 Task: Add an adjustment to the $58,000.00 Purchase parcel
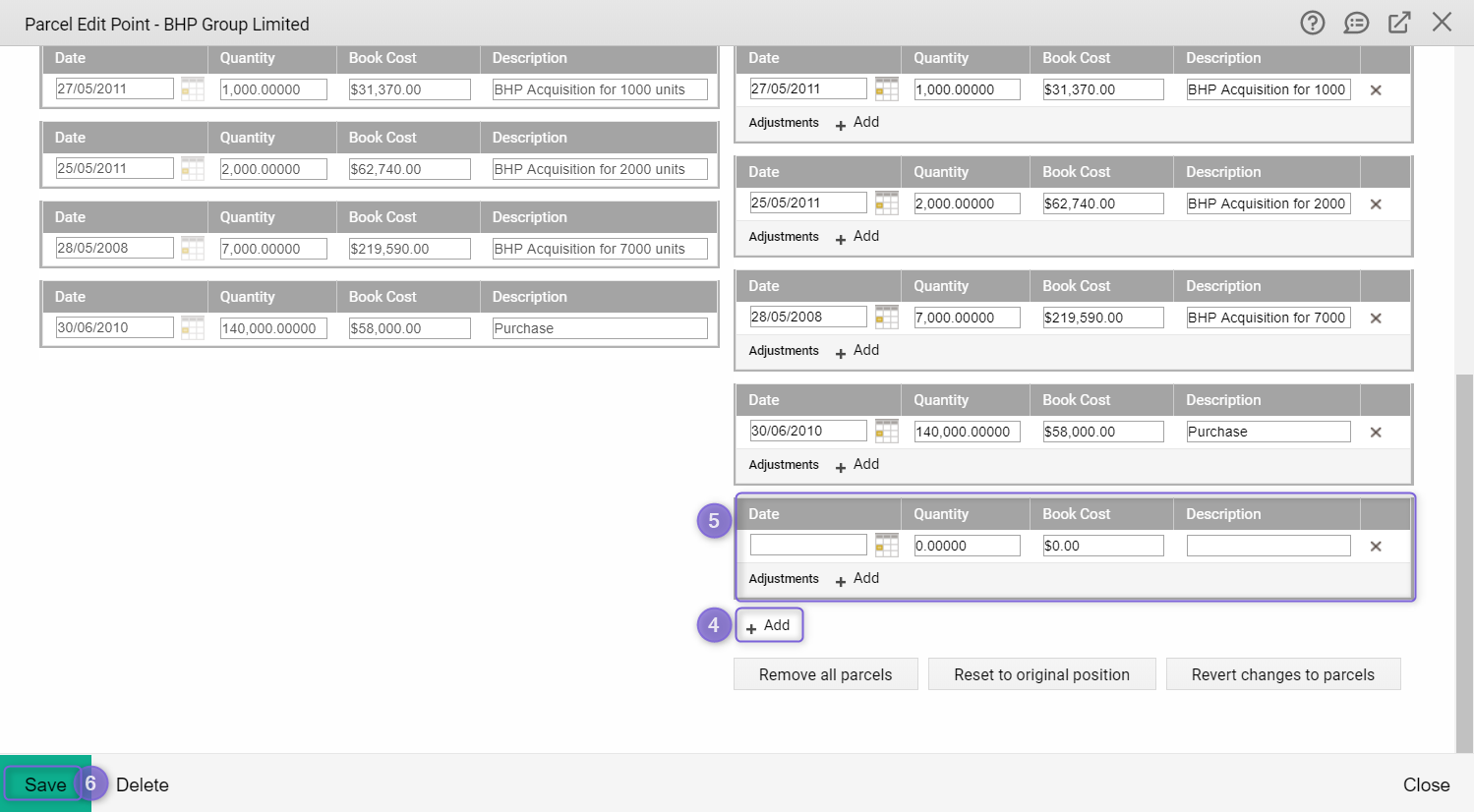pyautogui.click(x=857, y=465)
